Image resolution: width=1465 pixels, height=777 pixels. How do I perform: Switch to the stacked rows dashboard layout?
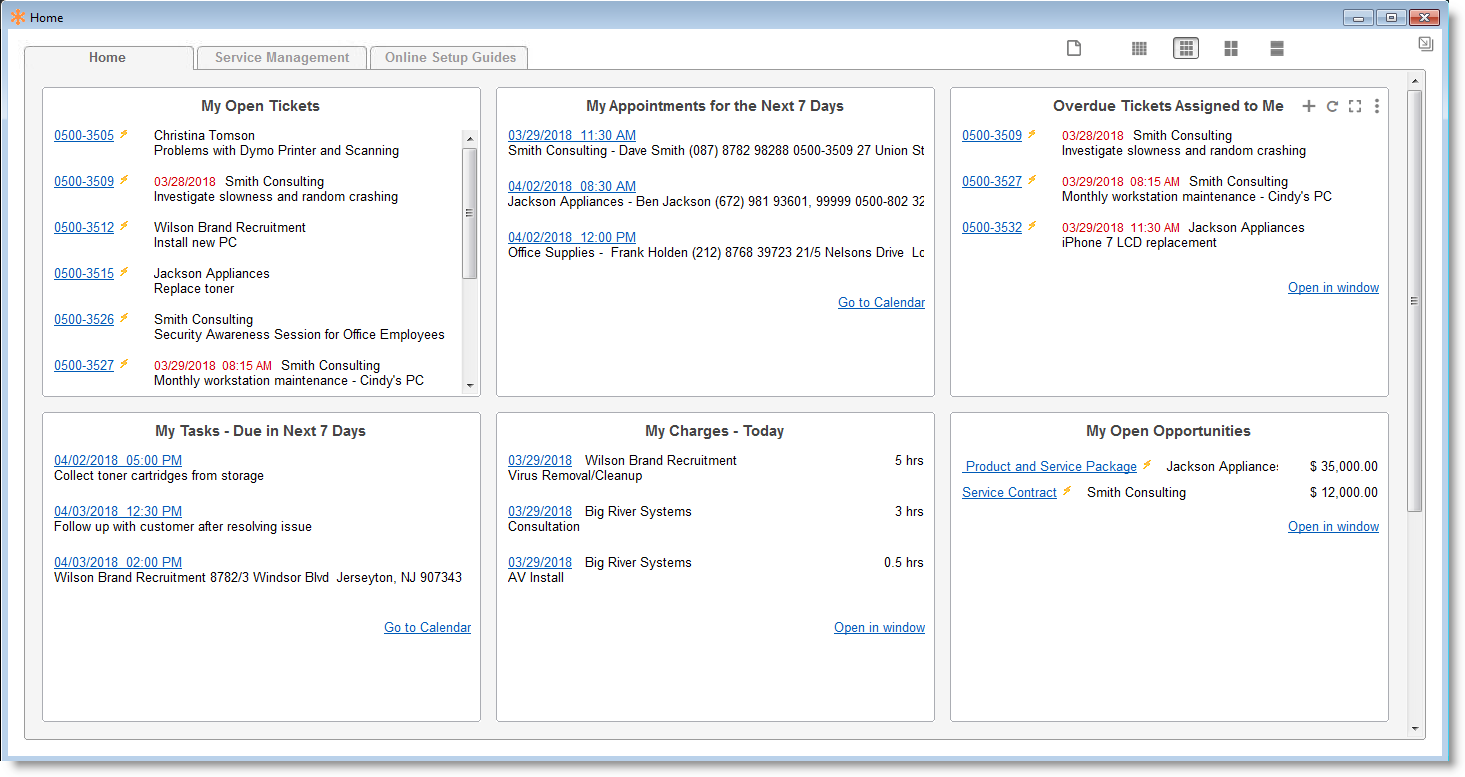[x=1277, y=49]
